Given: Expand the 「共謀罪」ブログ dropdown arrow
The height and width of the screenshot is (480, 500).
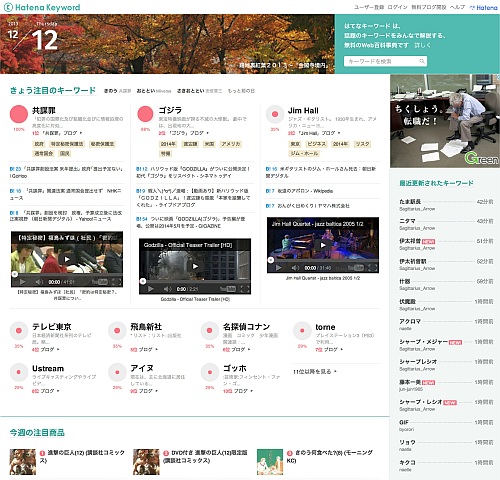Looking at the screenshot, I should tap(81, 133).
